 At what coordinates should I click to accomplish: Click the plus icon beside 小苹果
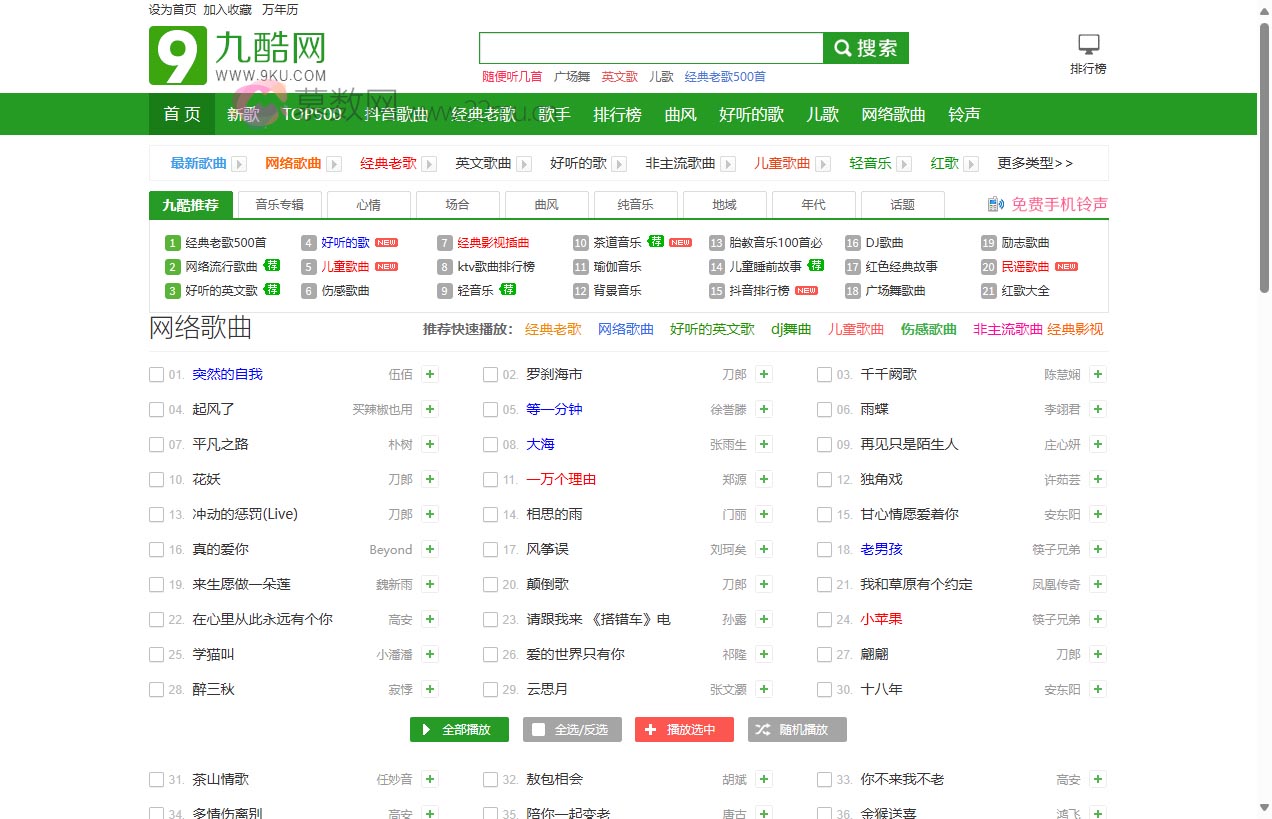1097,619
